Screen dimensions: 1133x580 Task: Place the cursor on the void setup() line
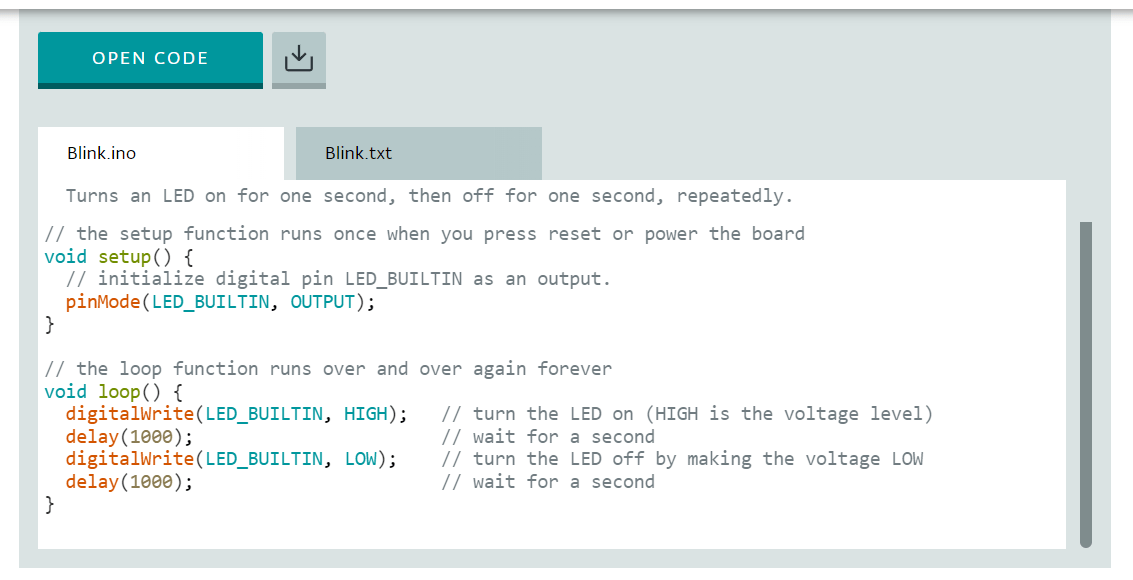pyautogui.click(x=119, y=257)
